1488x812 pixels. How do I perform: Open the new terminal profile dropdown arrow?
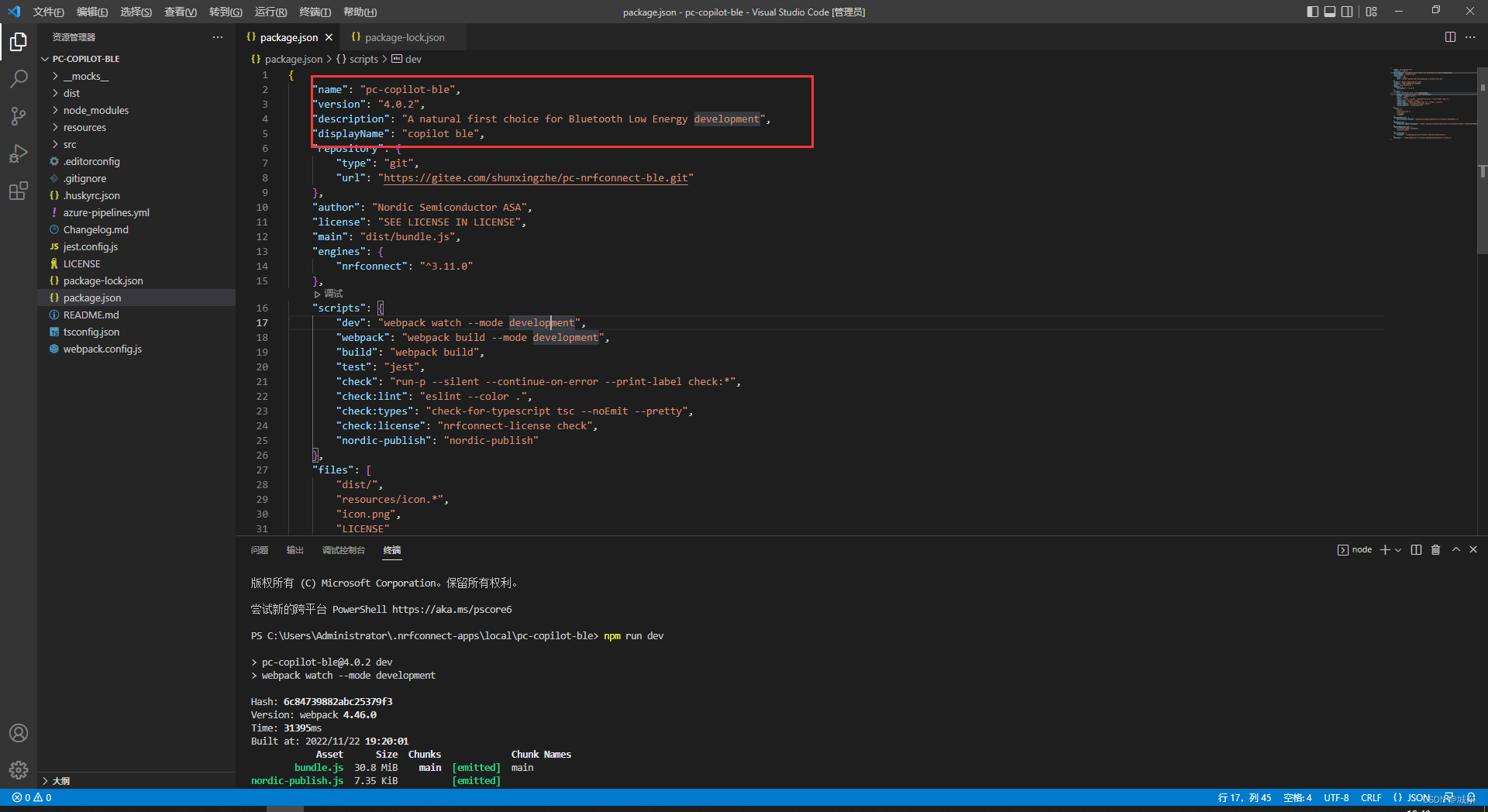tap(1398, 550)
